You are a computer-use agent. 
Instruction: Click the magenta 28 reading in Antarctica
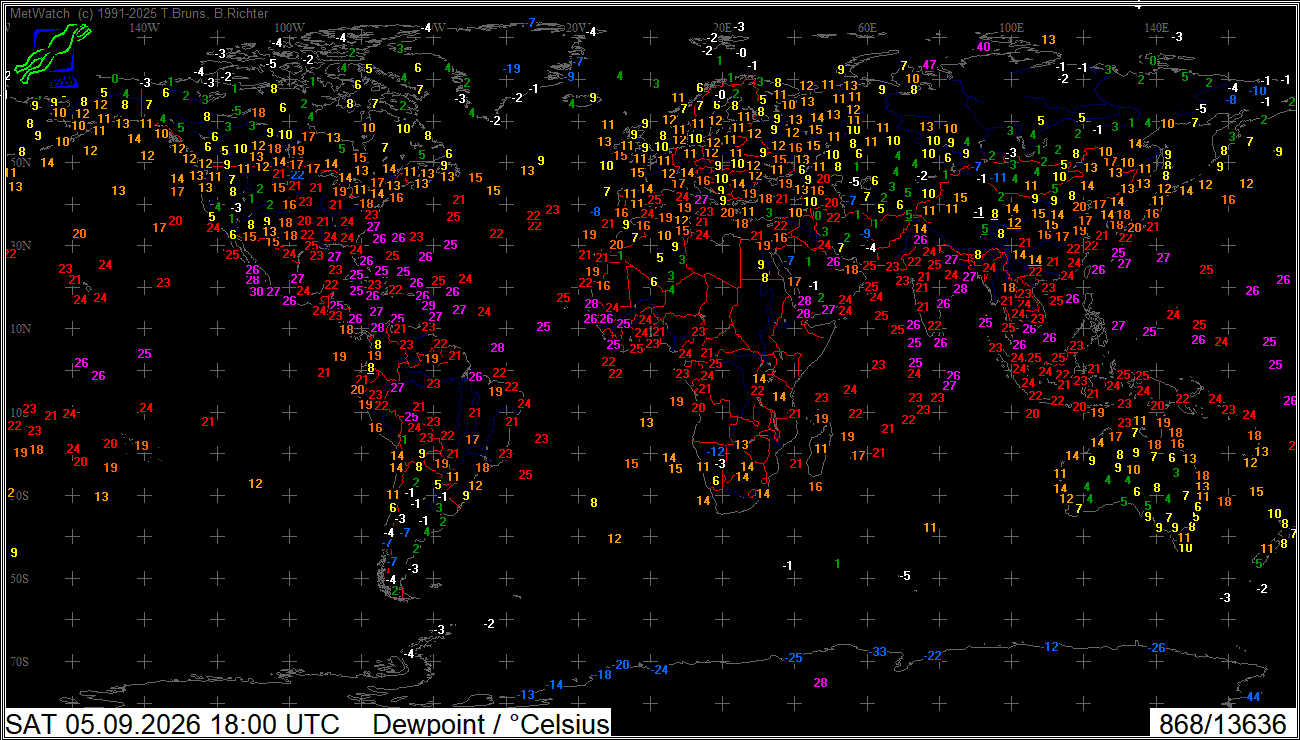click(821, 683)
